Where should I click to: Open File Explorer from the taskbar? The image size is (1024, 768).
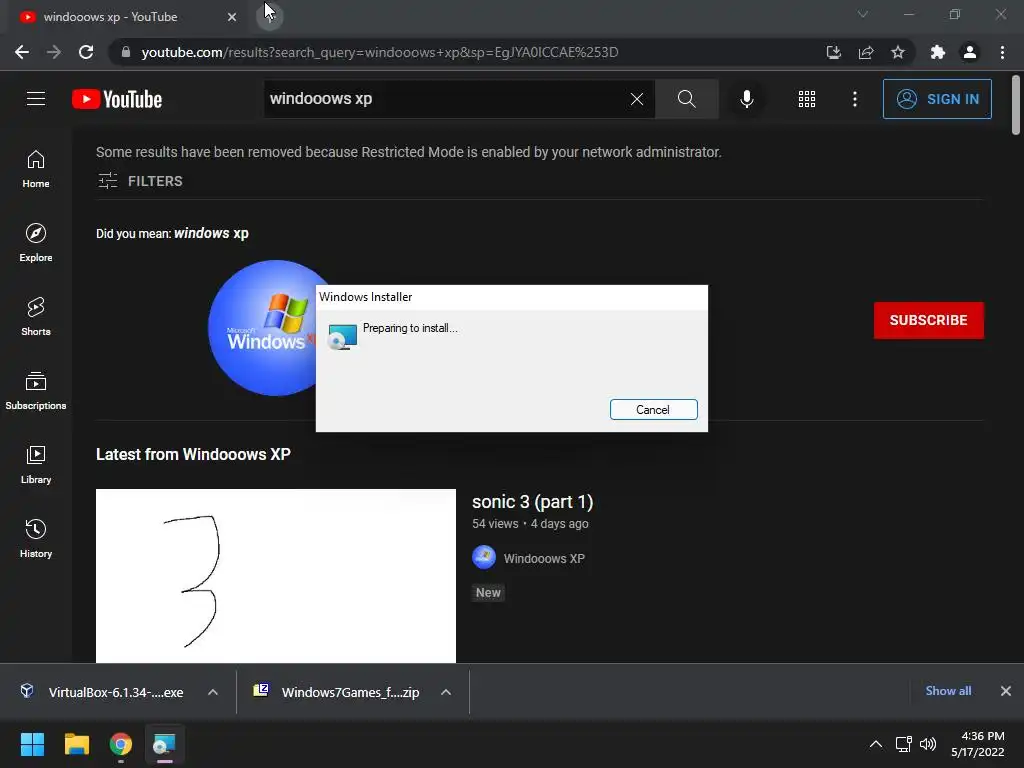coord(76,744)
